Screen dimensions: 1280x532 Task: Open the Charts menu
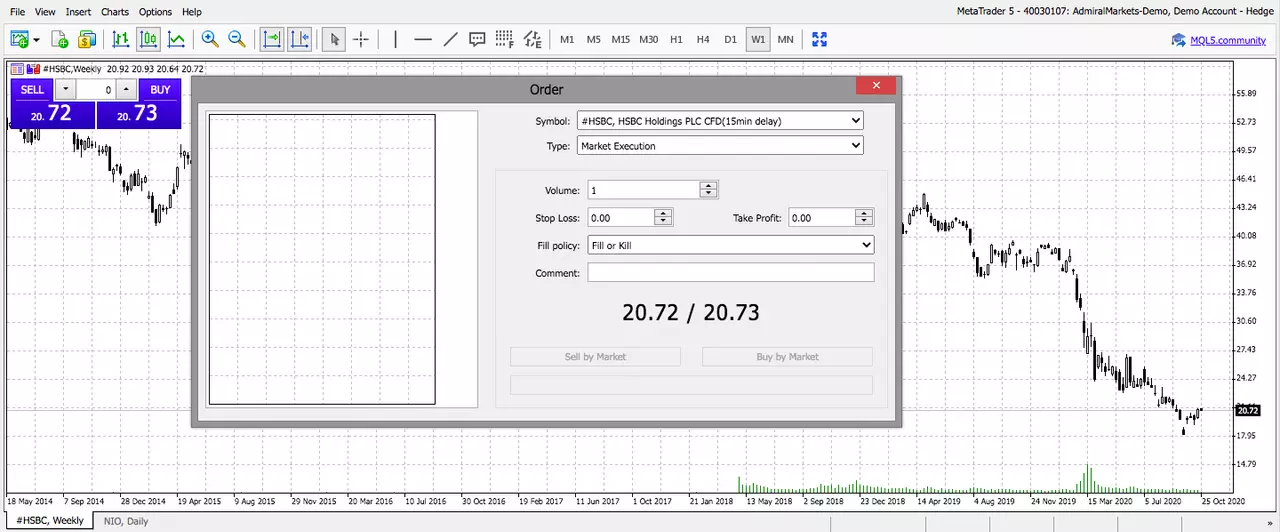(115, 12)
